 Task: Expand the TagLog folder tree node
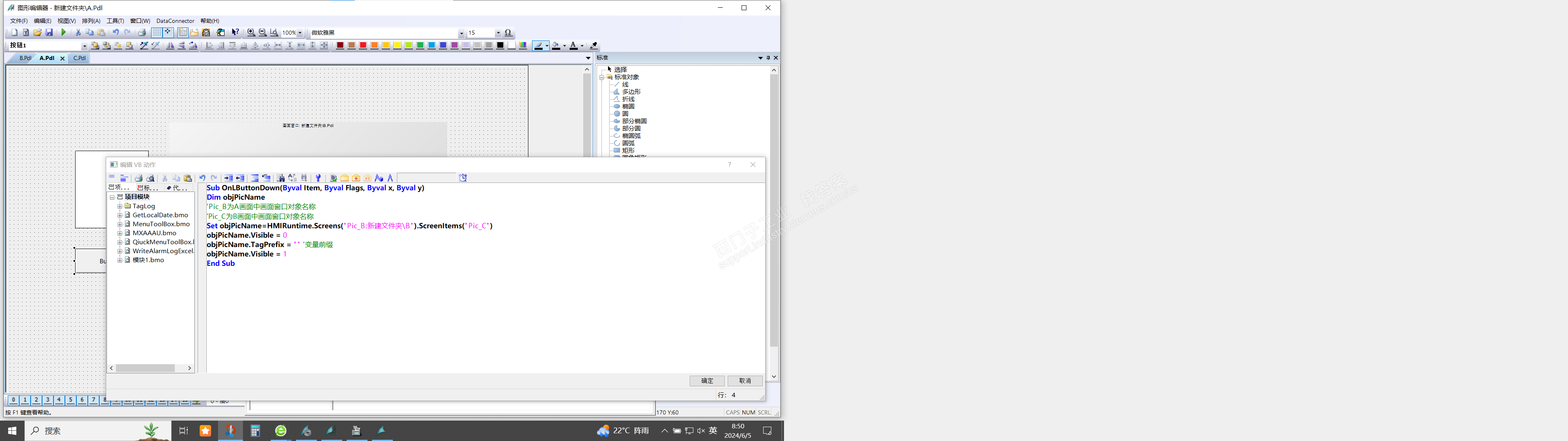[x=120, y=207]
